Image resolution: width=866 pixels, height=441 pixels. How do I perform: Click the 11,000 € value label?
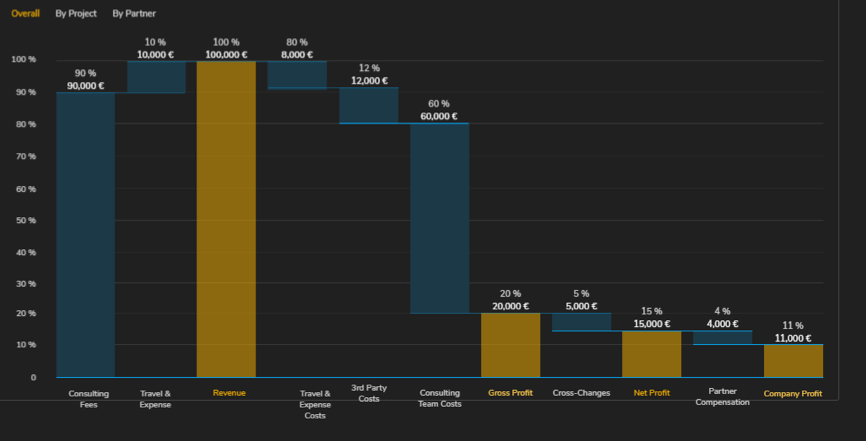793,339
